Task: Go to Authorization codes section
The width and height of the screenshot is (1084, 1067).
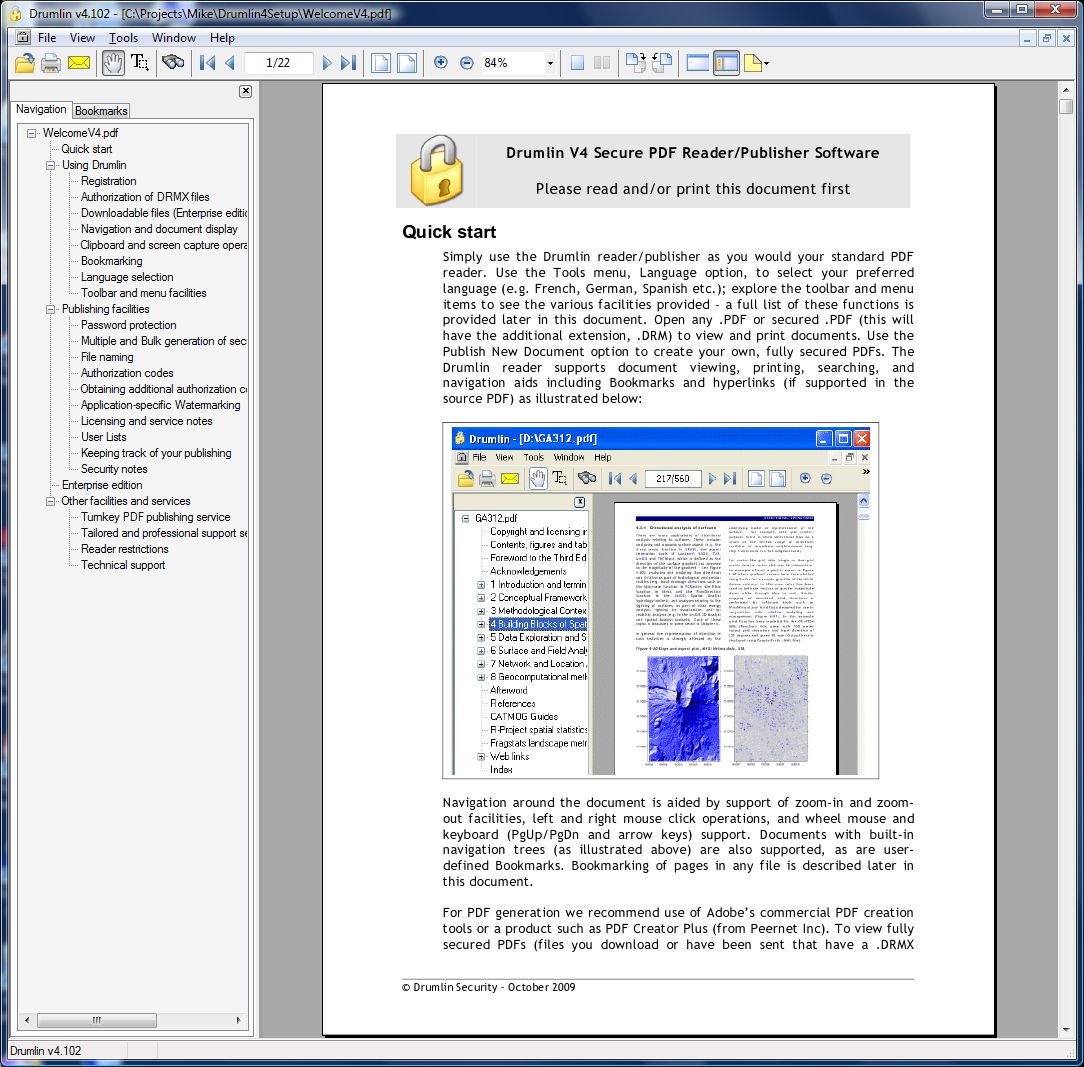Action: pyautogui.click(x=127, y=373)
